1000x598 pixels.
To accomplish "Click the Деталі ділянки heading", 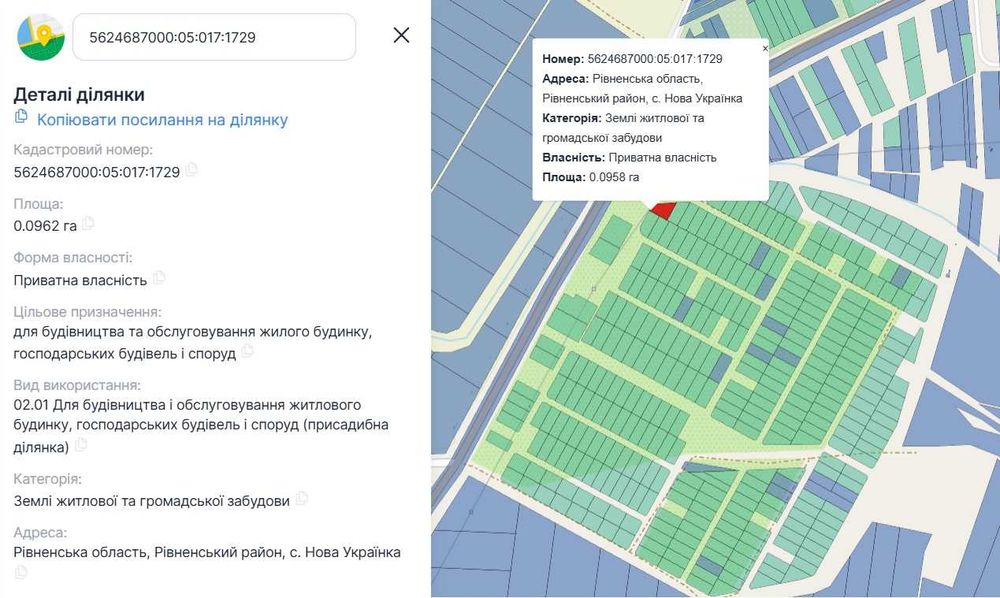I will [x=79, y=95].
